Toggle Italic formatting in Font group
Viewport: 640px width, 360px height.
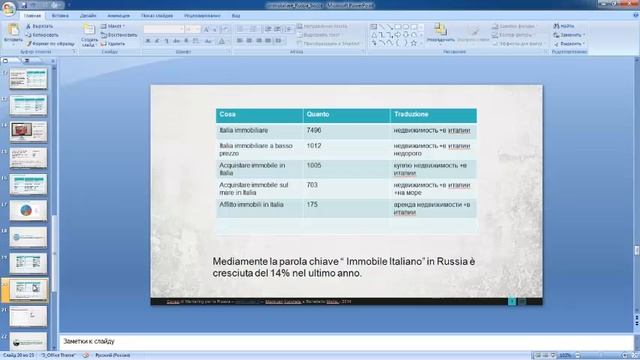pos(157,41)
